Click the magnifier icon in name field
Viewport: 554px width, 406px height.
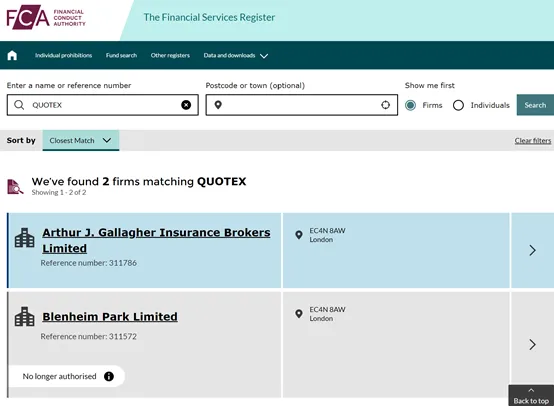pos(19,105)
